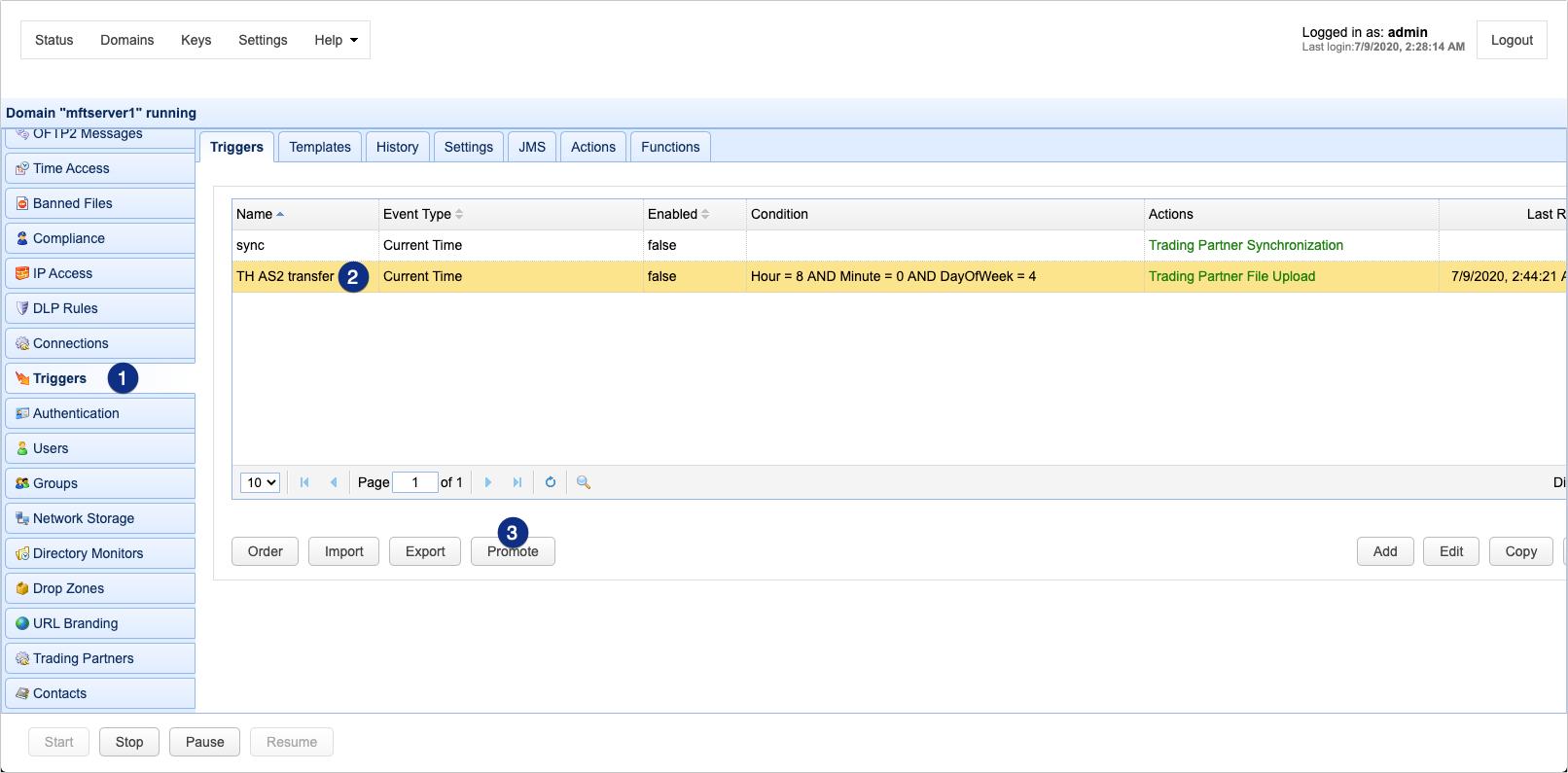This screenshot has width=1568, height=773.
Task: Select the sync trigger row
Action: [899, 245]
